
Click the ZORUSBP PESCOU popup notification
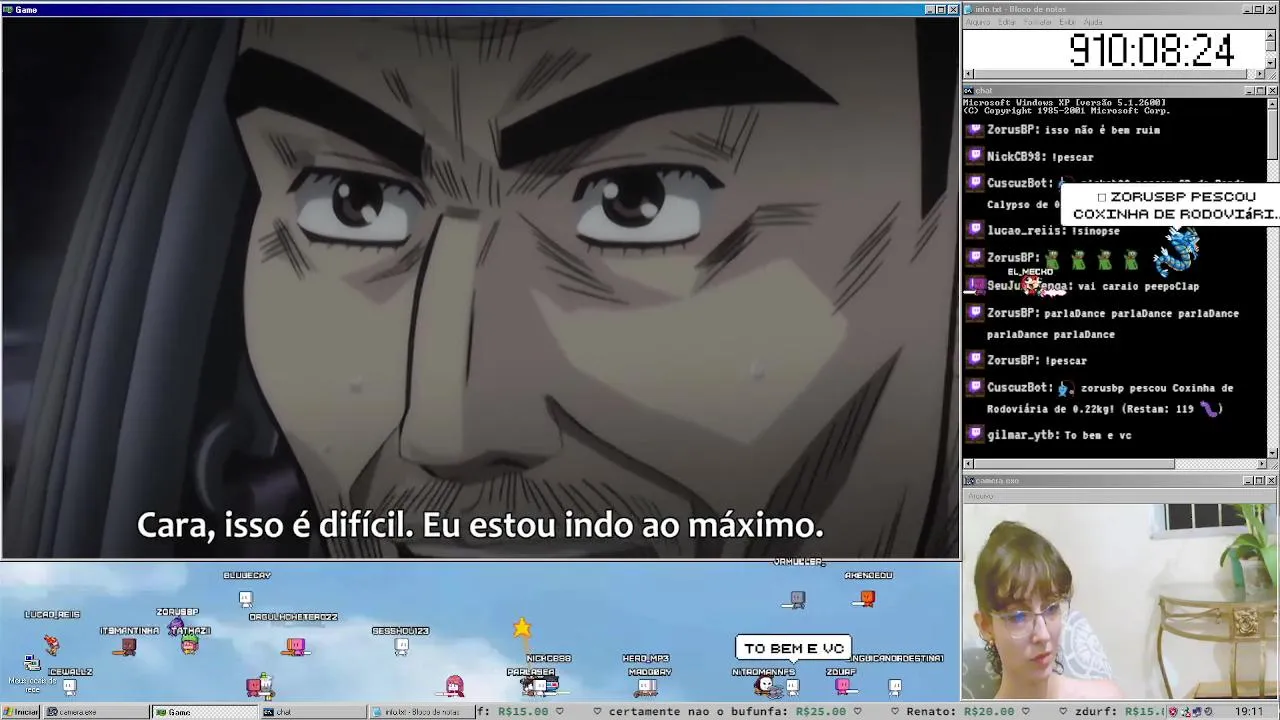(1170, 205)
